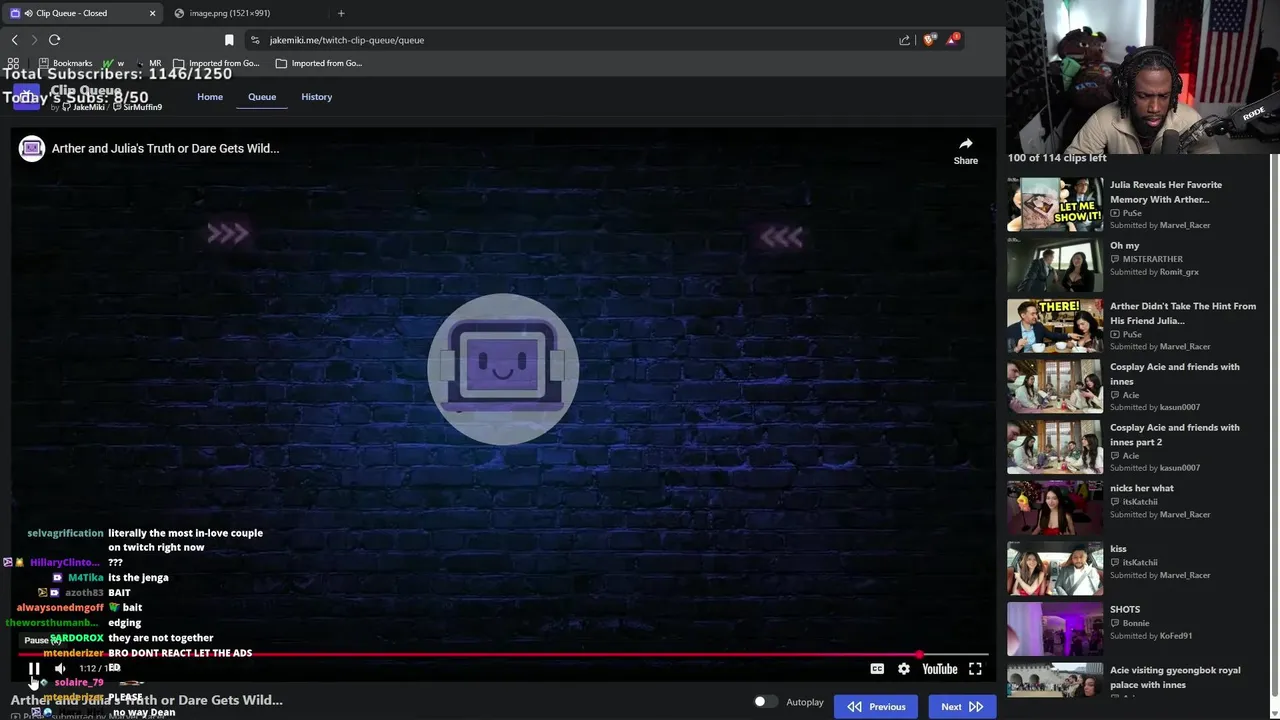Click submitter name KoFed91
The width and height of the screenshot is (1280, 720).
click(1176, 636)
